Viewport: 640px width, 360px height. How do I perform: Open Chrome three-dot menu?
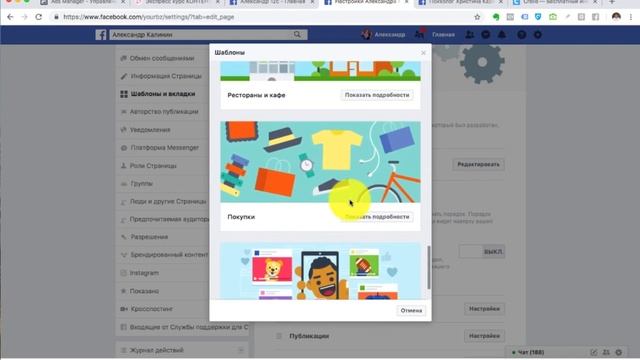point(631,17)
